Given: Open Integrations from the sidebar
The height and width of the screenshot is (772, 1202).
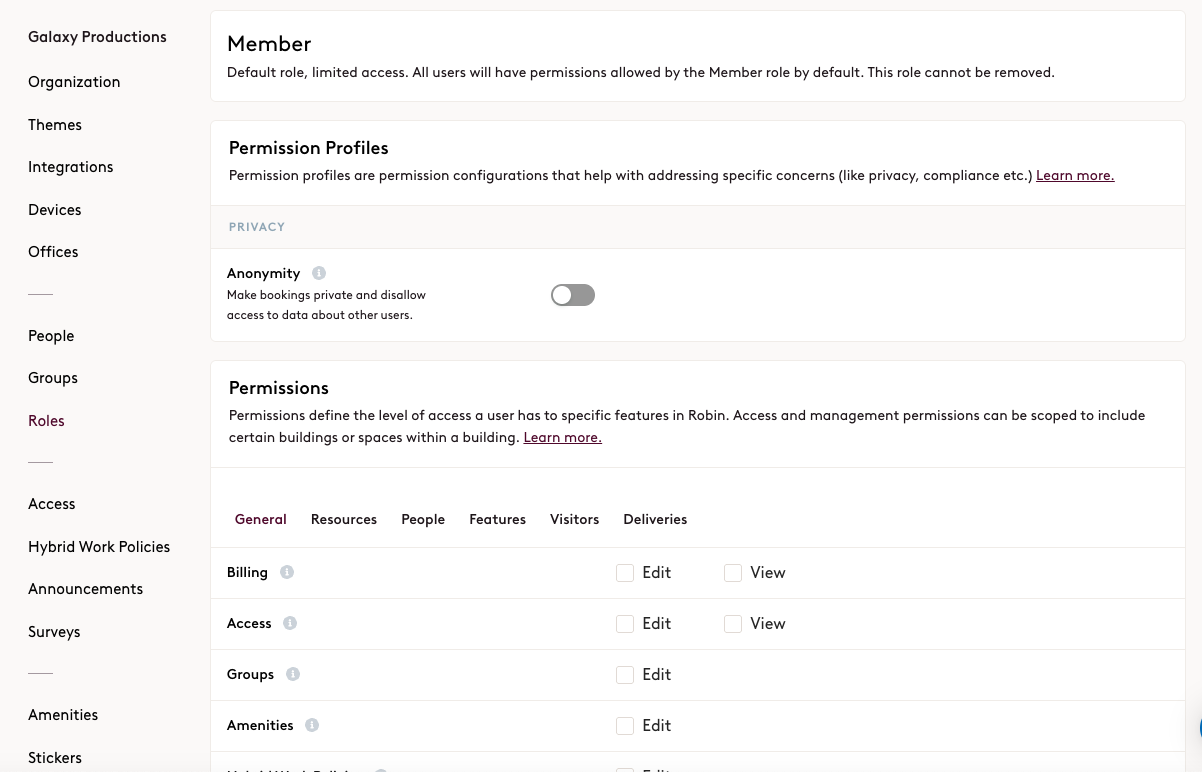Looking at the screenshot, I should [70, 167].
